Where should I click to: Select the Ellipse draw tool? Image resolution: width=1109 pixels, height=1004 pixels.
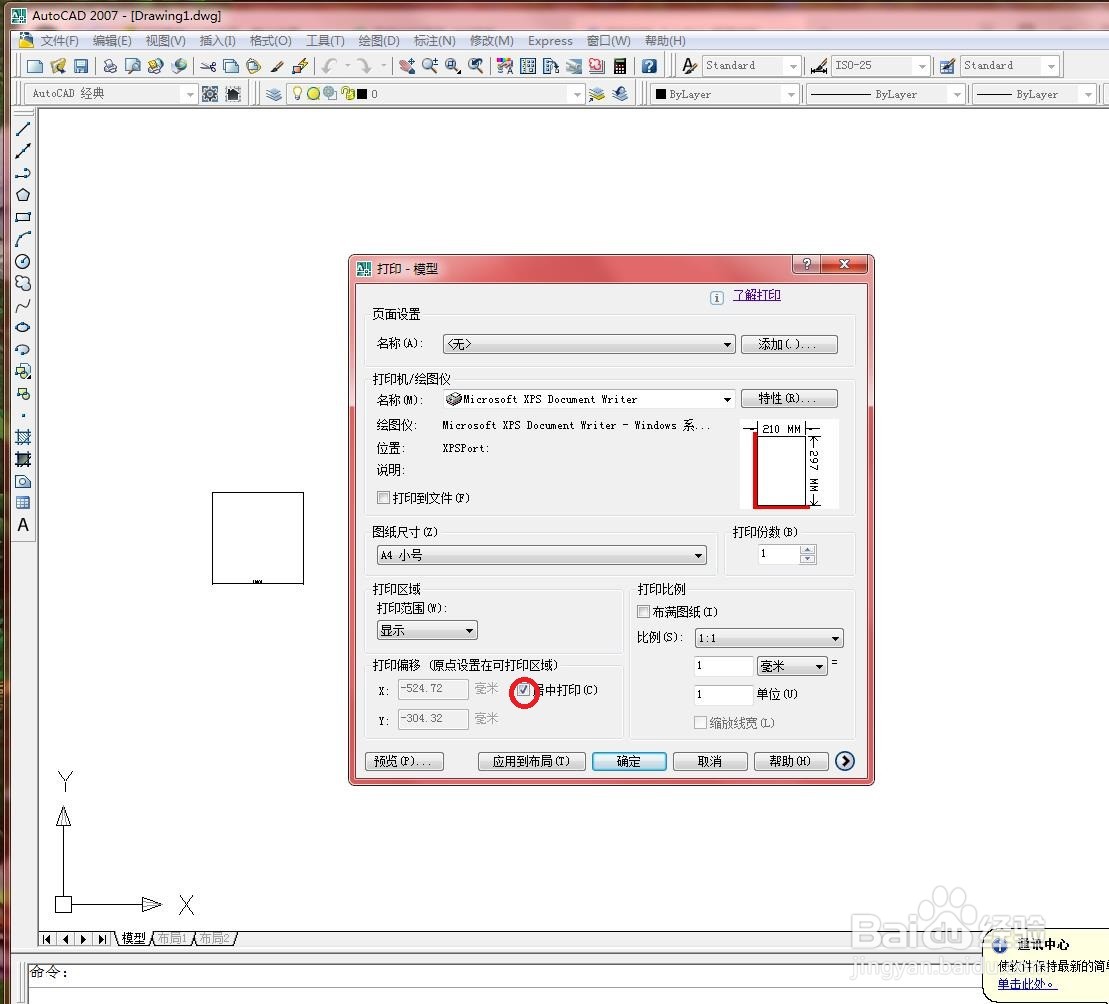[x=23, y=327]
